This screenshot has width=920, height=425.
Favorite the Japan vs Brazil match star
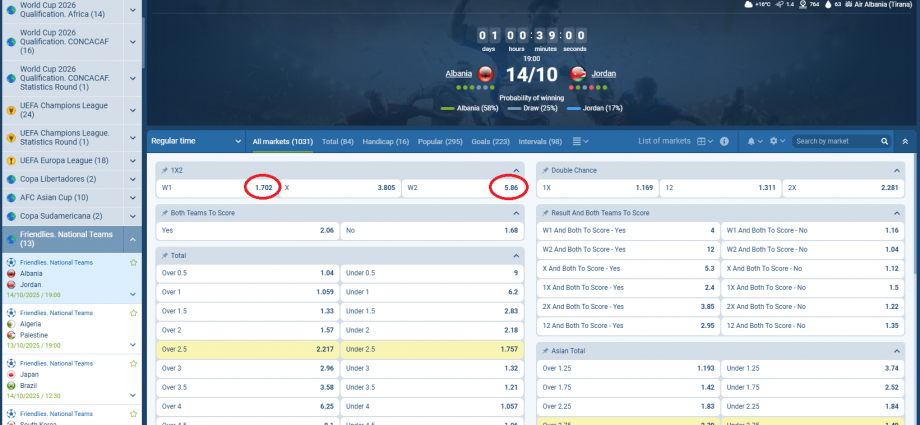(133, 363)
